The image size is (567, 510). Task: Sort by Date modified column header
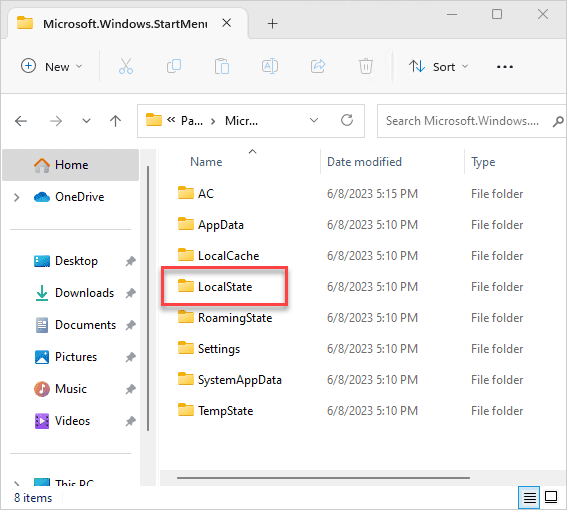364,162
